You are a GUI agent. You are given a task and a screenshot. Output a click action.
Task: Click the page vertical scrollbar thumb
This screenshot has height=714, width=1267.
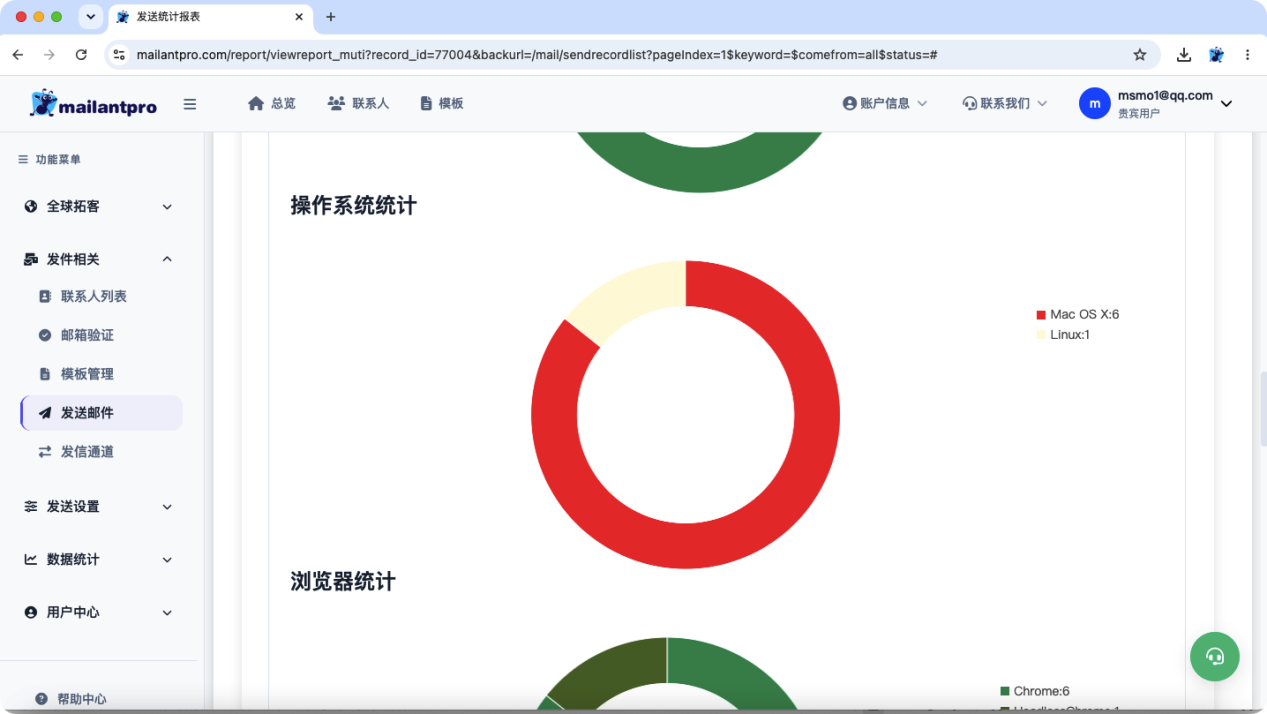click(1263, 409)
